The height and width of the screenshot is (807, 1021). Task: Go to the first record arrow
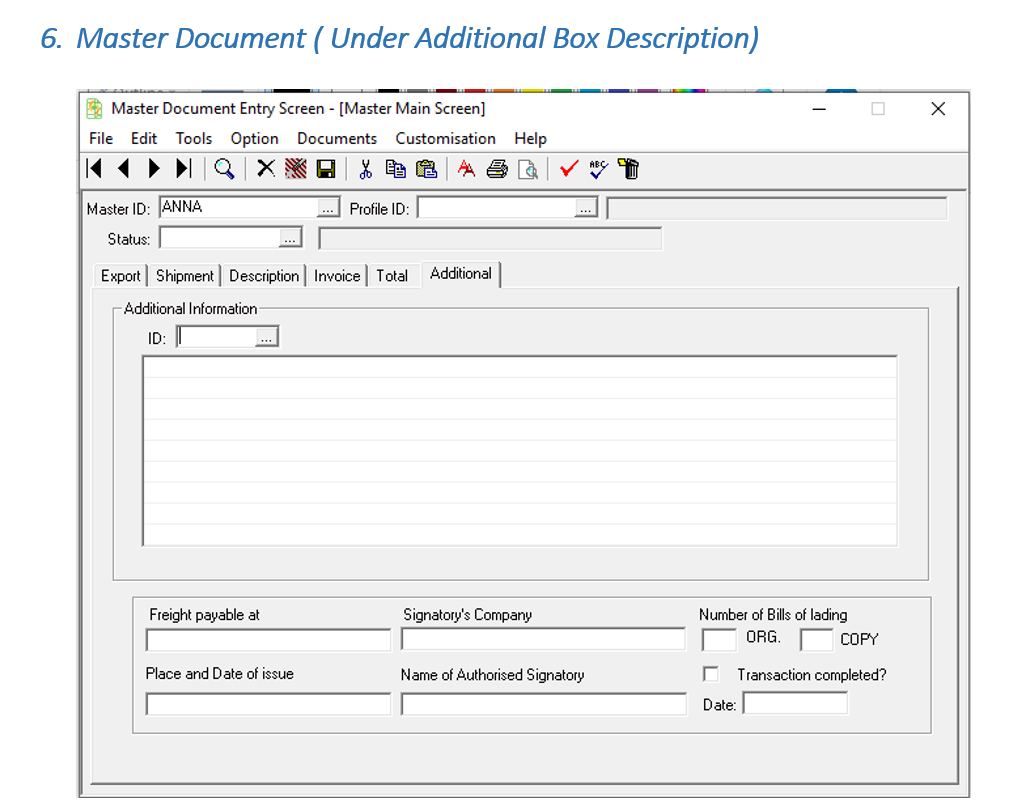point(95,169)
